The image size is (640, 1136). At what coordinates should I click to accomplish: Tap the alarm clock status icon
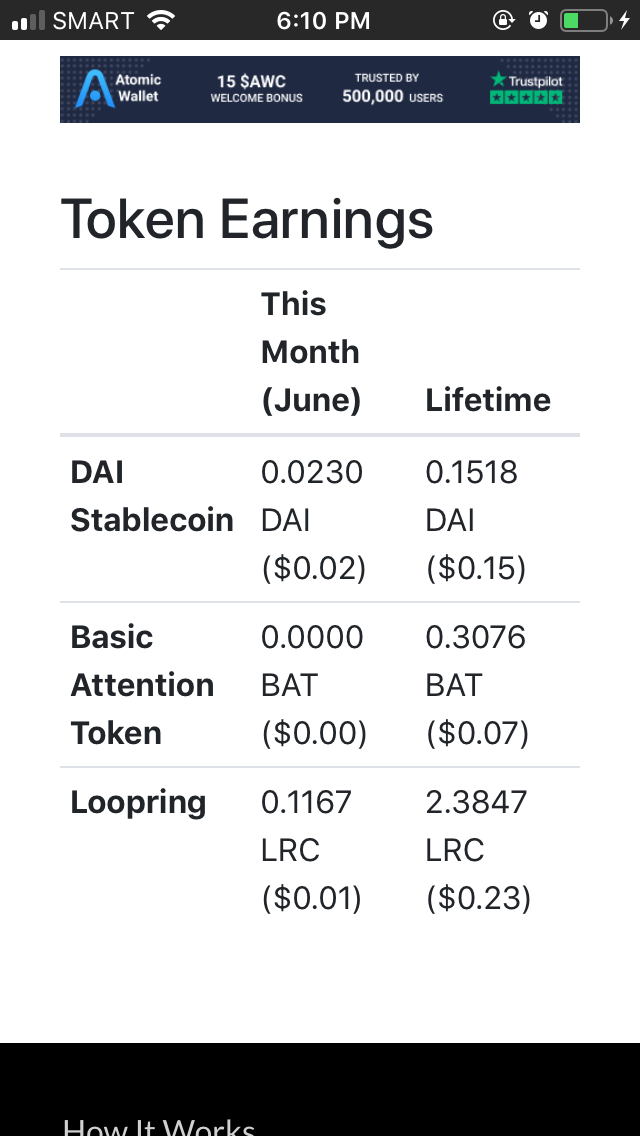point(539,20)
